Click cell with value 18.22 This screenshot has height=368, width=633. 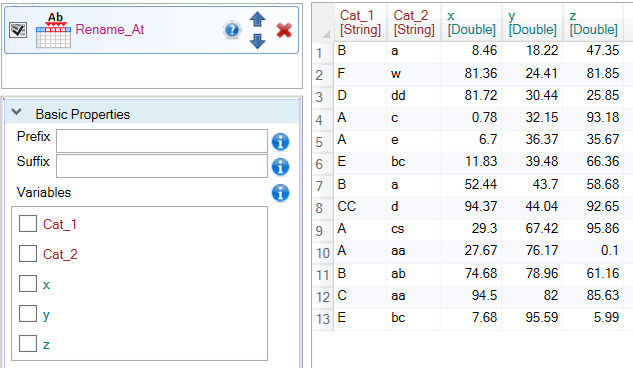532,51
